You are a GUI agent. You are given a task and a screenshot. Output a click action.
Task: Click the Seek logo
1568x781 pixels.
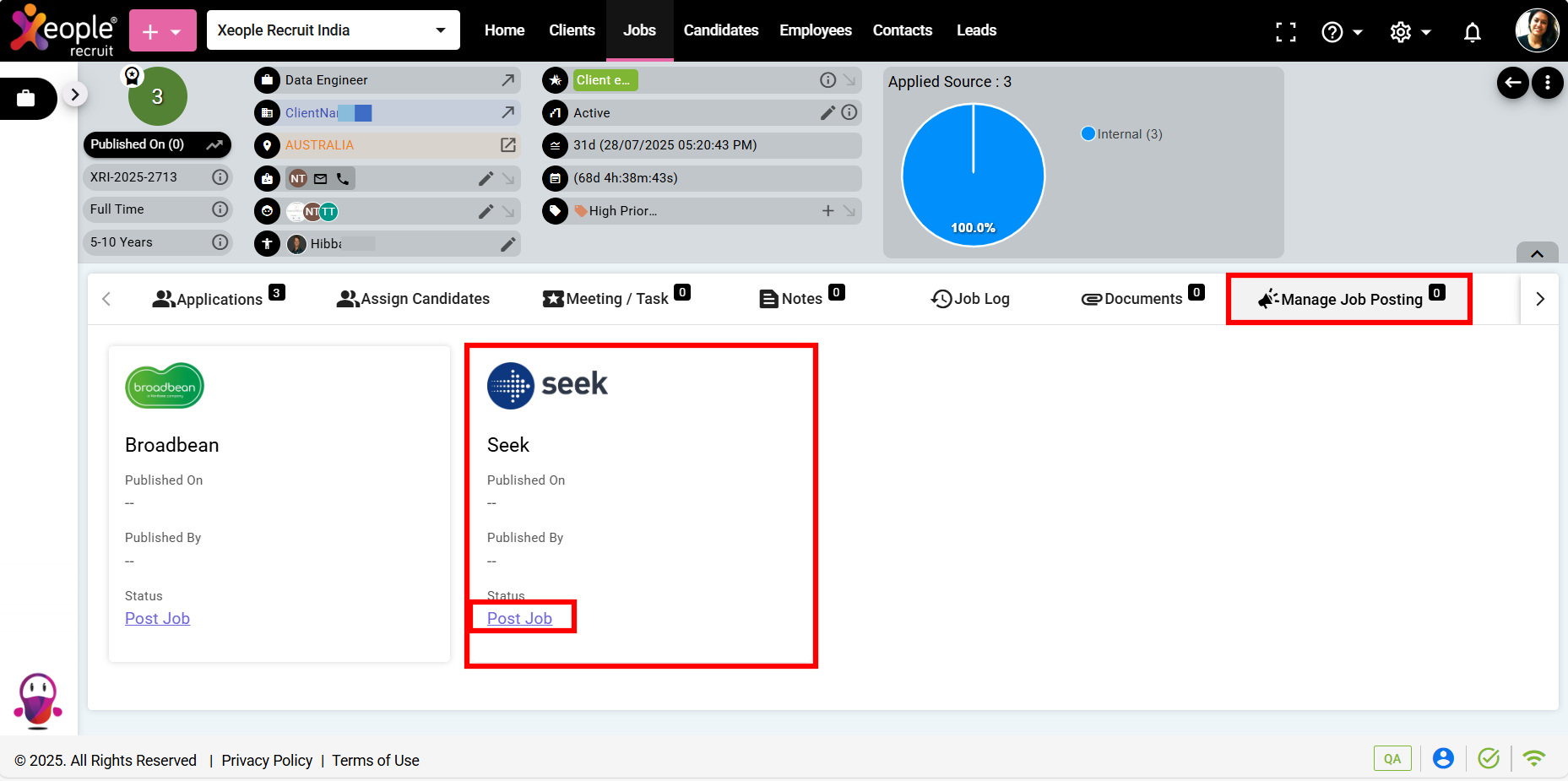[x=547, y=386]
